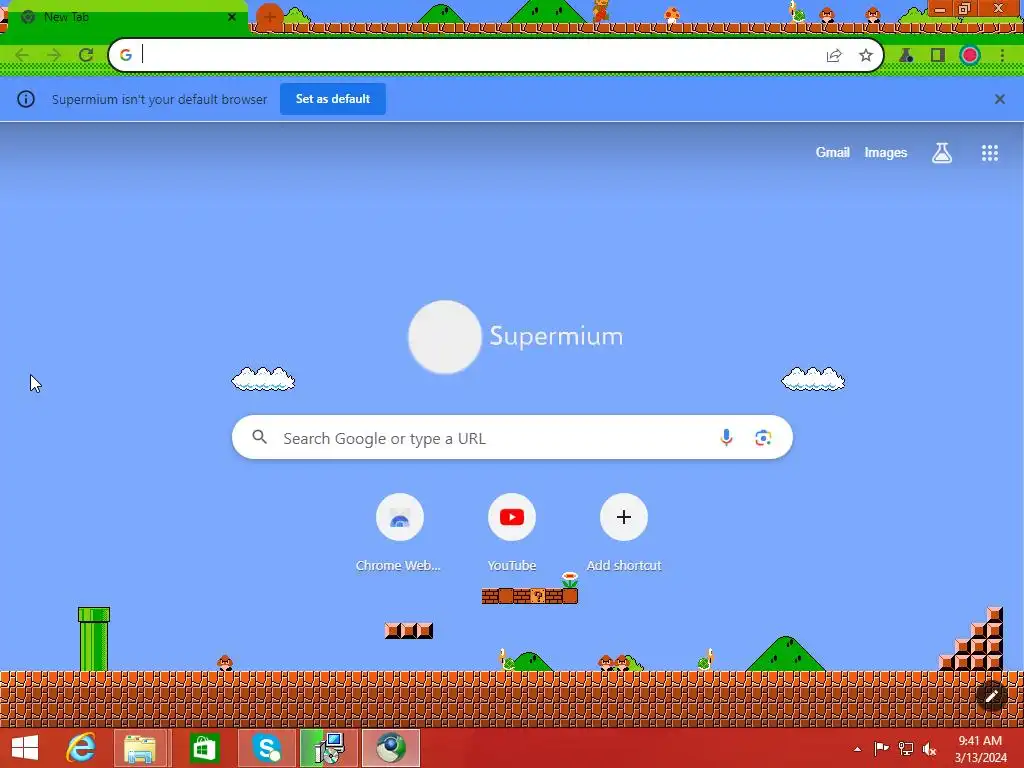
Task: Open the Google apps grid
Action: (x=990, y=153)
